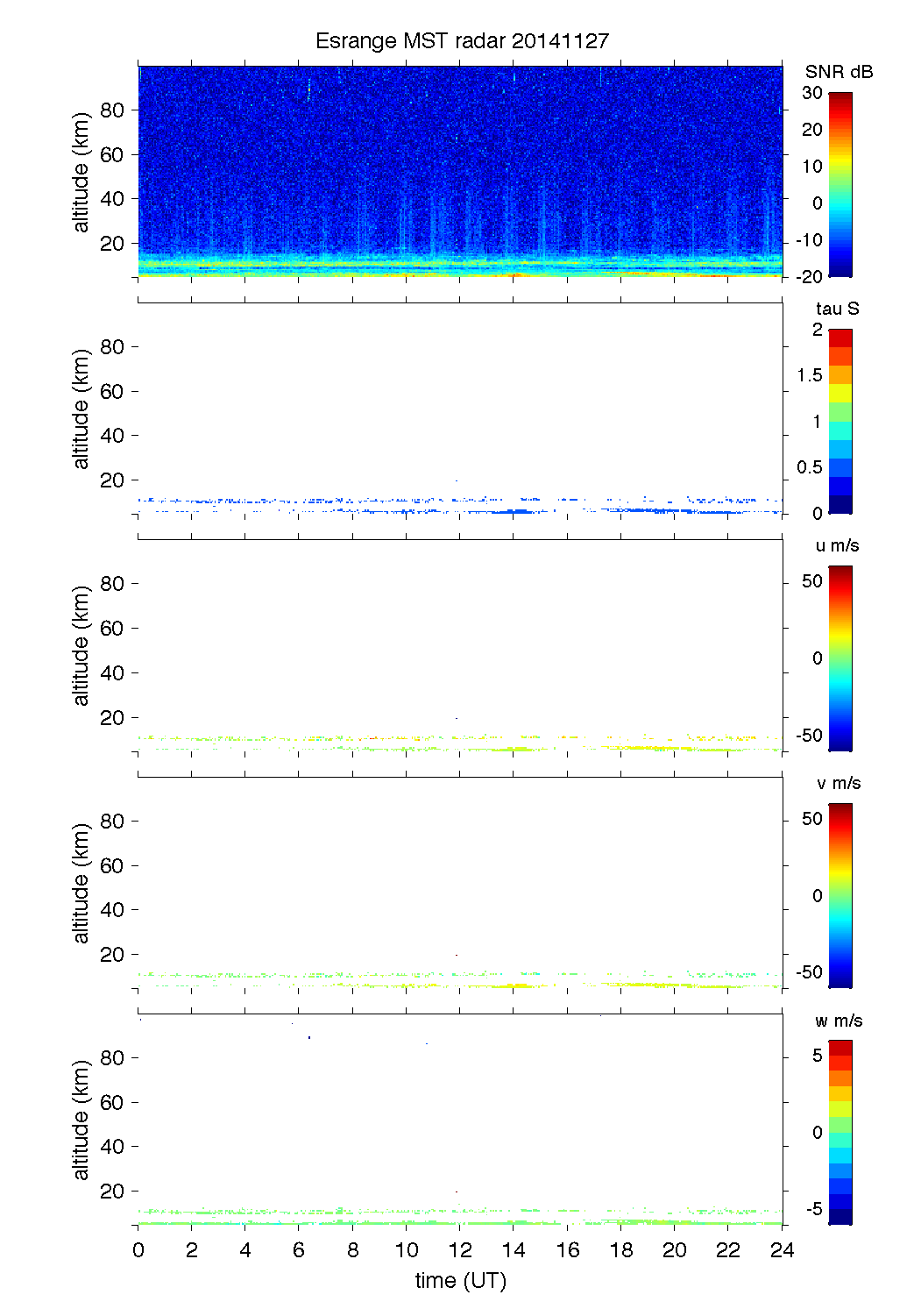Click the 12 tick on the time axis
Screen dimensions: 921x1316
coord(460,1250)
